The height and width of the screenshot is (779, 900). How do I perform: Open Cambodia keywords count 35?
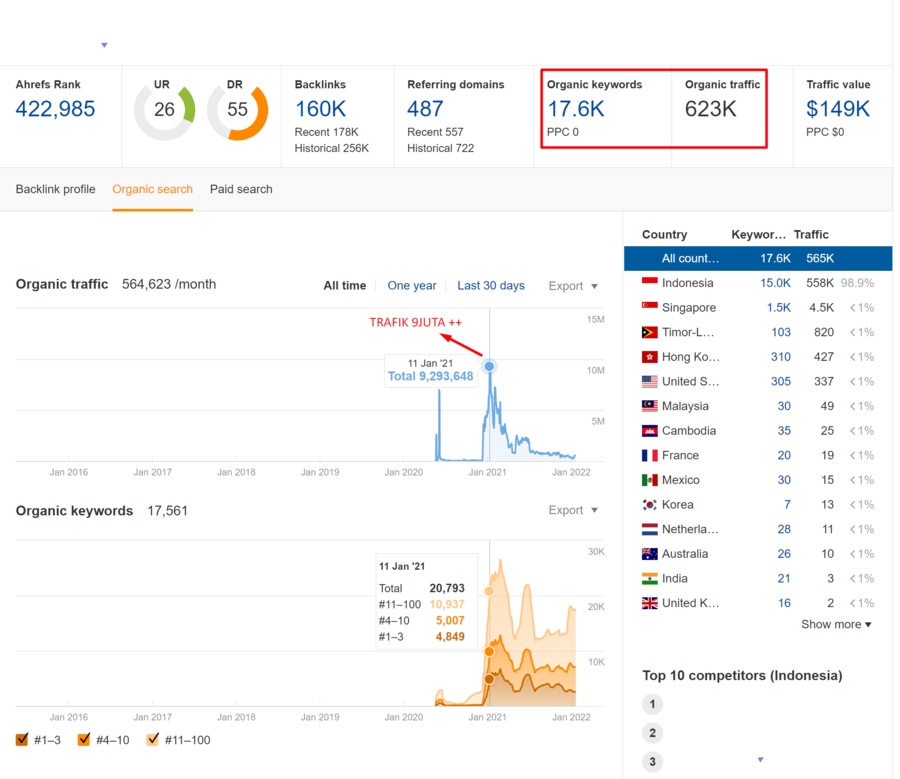[784, 431]
